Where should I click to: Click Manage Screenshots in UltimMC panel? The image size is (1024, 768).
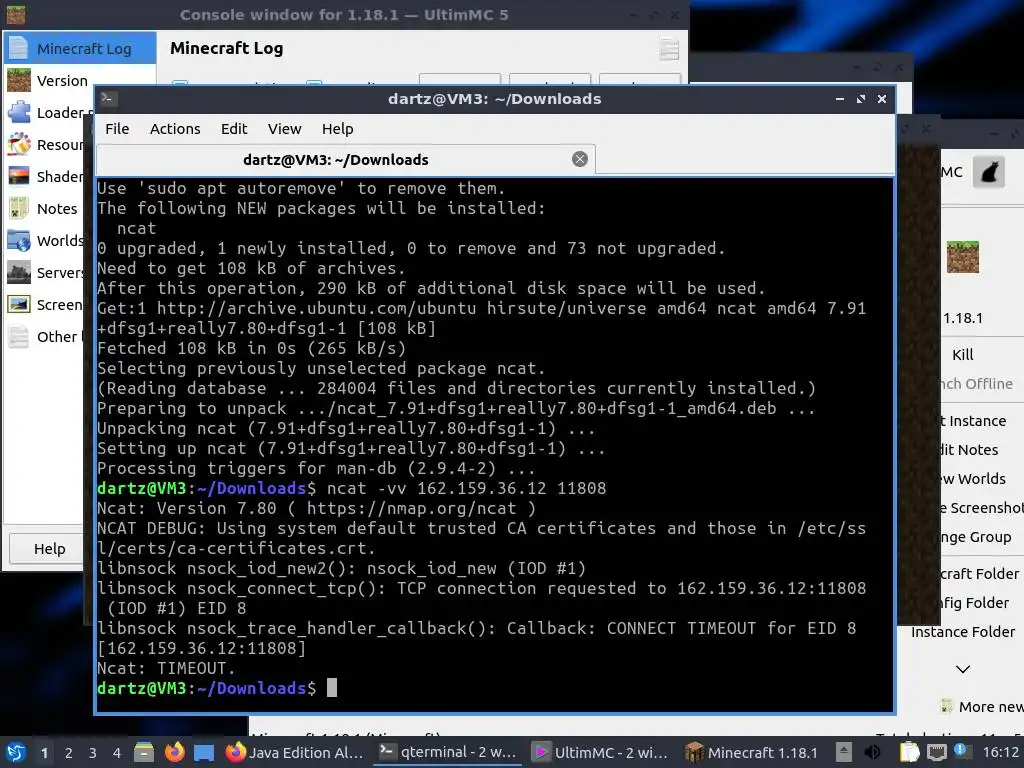pyautogui.click(x=982, y=508)
